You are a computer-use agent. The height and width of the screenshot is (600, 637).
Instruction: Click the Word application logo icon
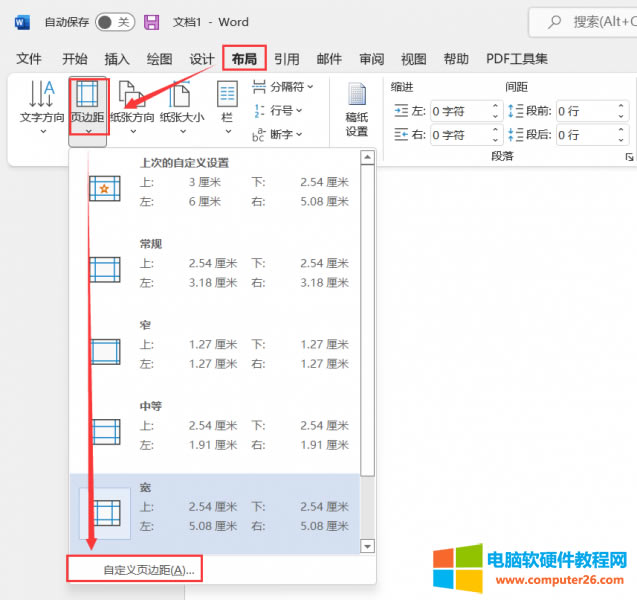(x=22, y=22)
